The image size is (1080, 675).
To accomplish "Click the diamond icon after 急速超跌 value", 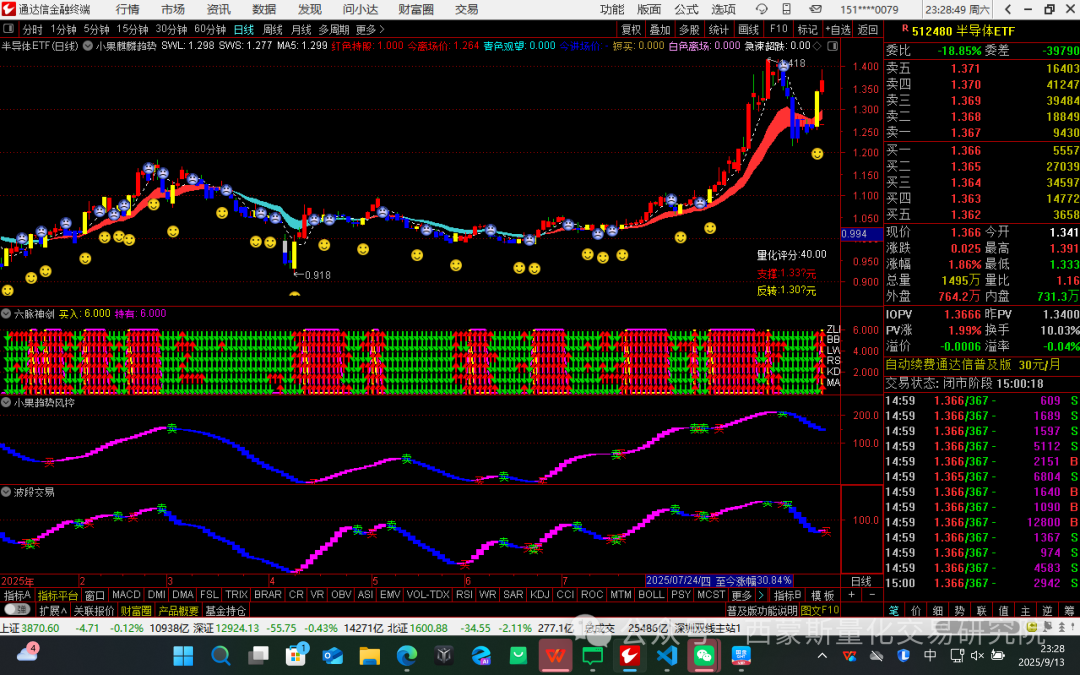I will tap(818, 46).
